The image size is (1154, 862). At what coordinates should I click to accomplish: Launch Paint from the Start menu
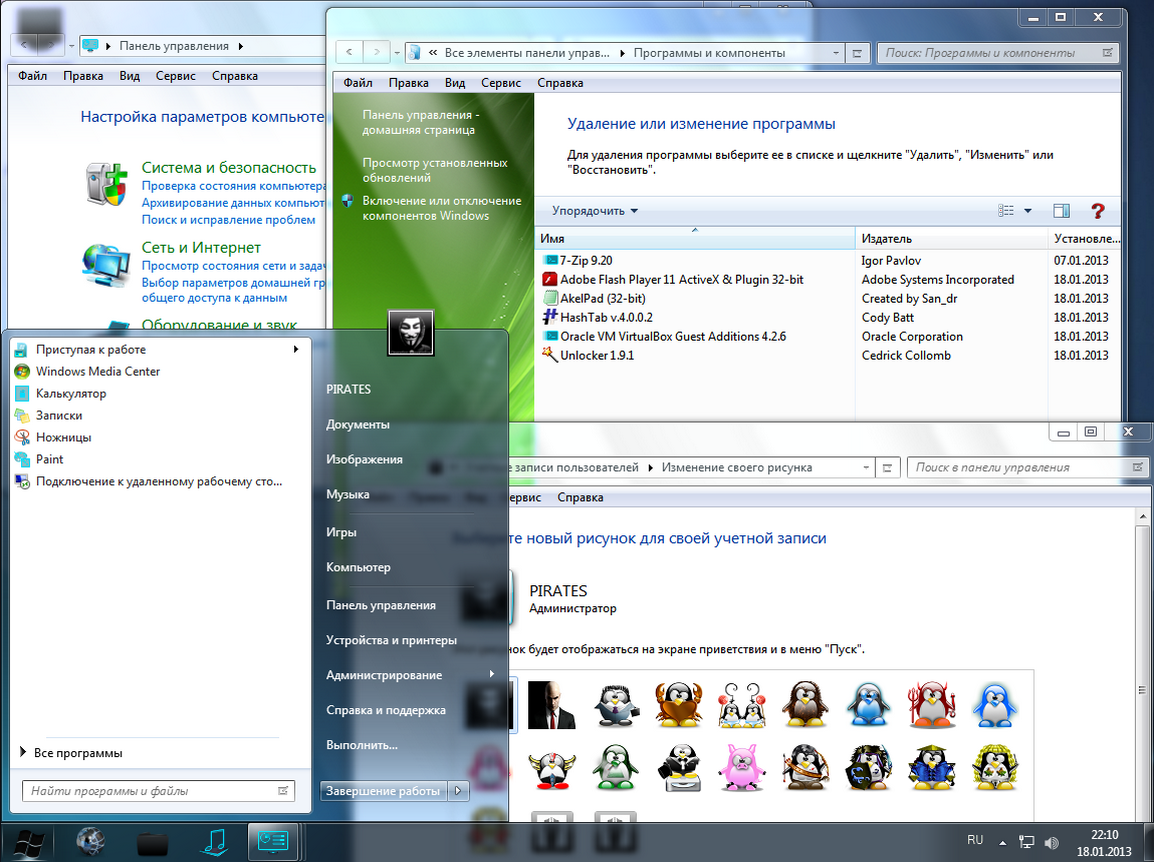coord(49,459)
